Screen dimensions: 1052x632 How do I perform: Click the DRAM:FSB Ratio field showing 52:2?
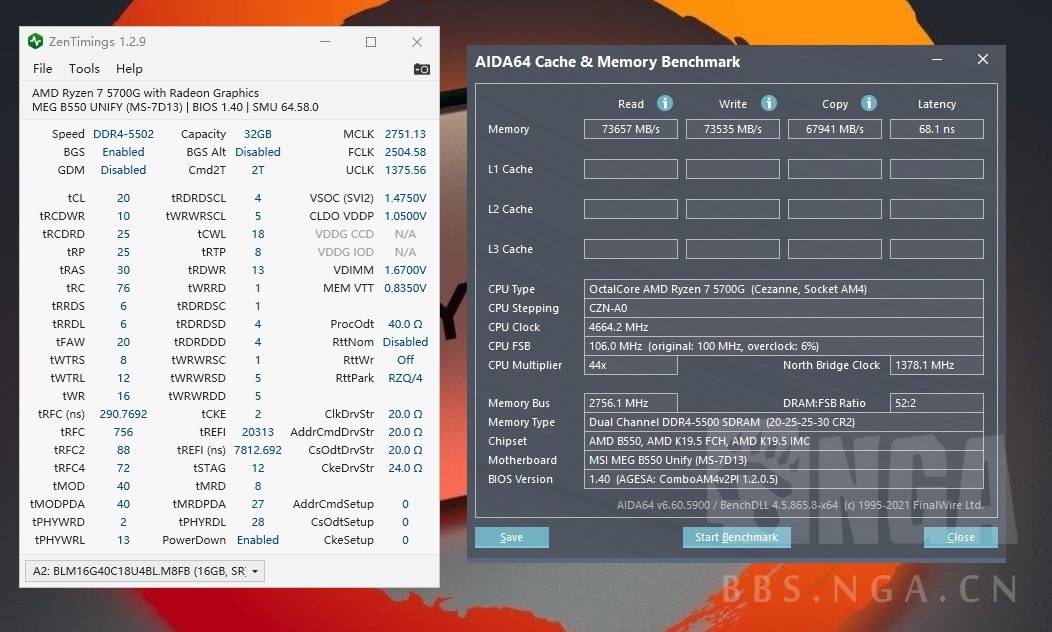coord(936,403)
